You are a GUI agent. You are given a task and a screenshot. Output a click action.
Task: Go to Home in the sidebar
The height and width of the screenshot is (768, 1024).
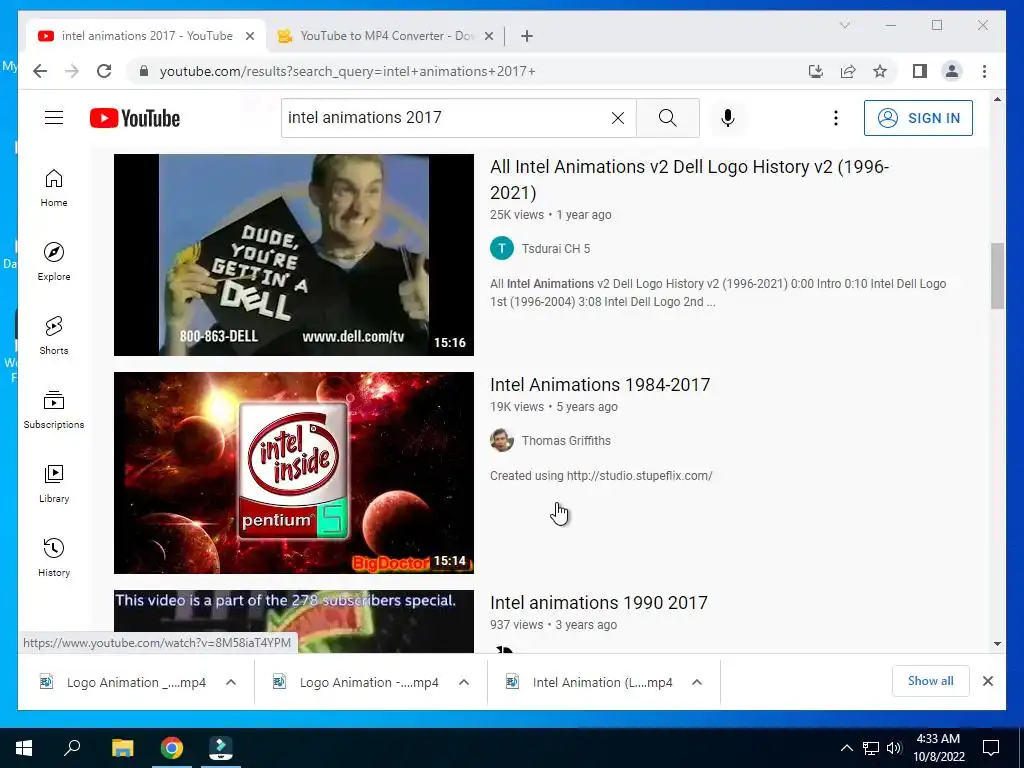coord(54,188)
